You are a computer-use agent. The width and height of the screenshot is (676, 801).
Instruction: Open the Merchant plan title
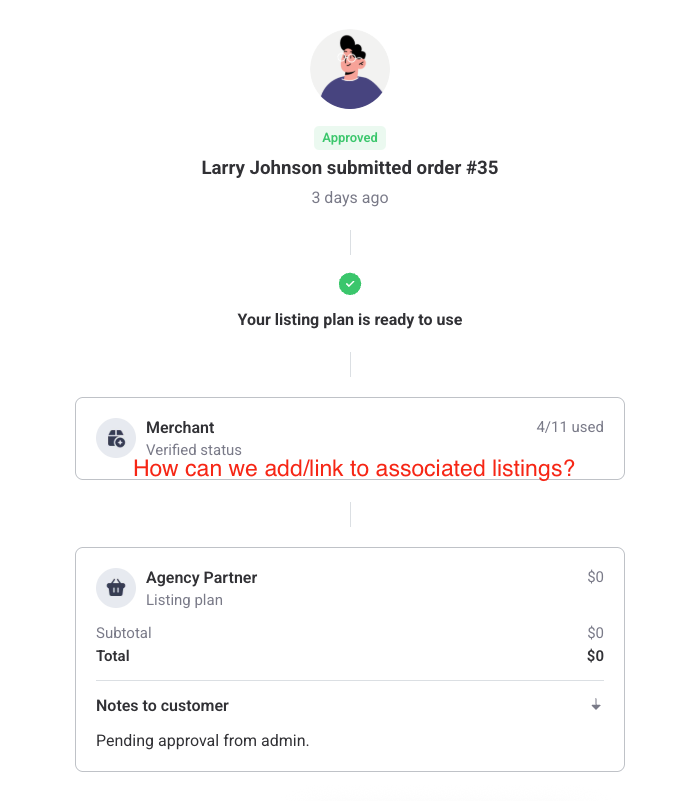coord(180,427)
